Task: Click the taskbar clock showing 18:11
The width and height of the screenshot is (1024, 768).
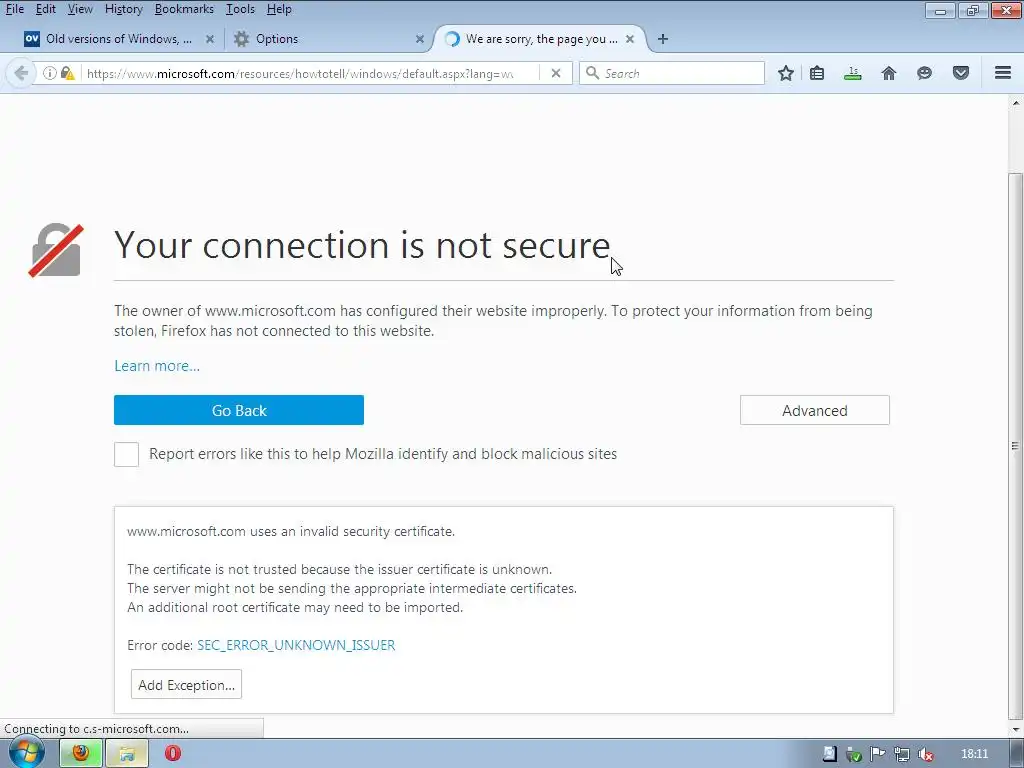Action: pos(974,754)
